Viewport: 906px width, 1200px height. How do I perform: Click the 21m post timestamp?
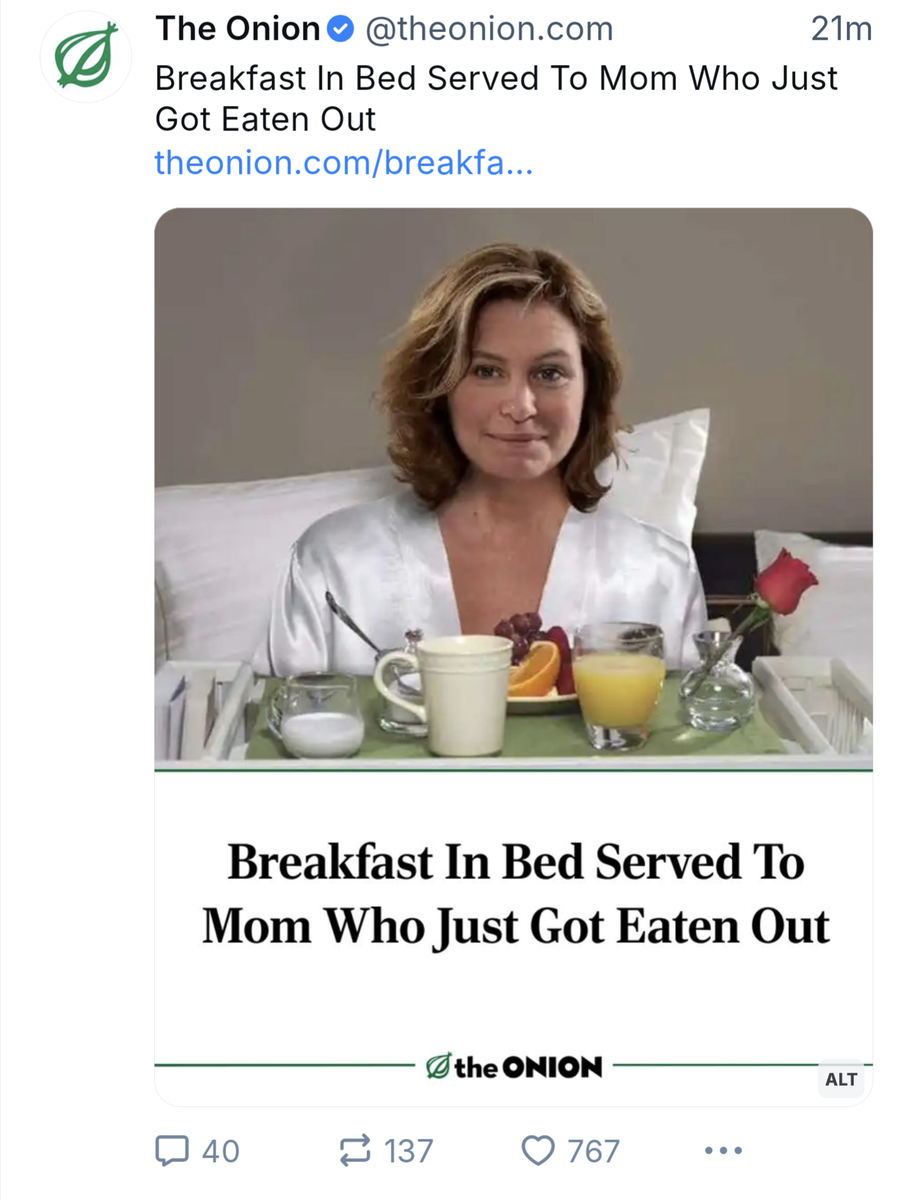click(841, 31)
